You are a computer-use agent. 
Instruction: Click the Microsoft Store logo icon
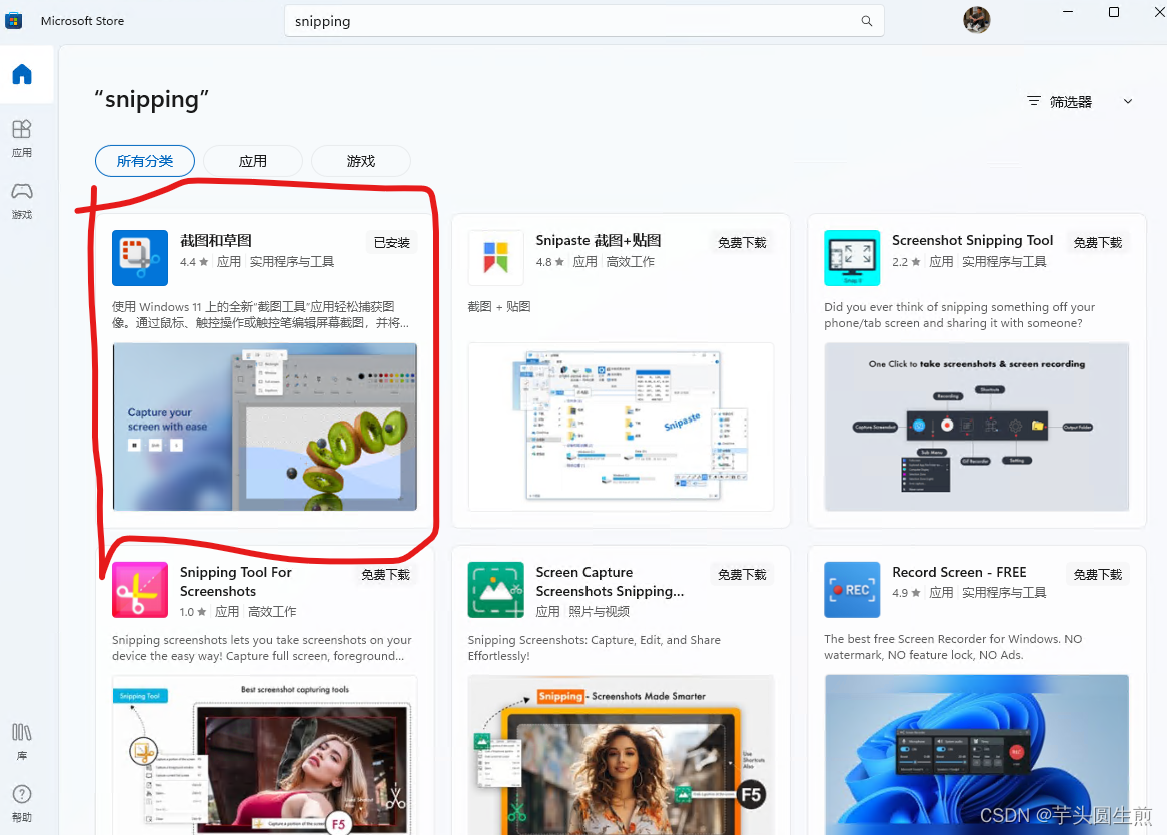click(13, 20)
